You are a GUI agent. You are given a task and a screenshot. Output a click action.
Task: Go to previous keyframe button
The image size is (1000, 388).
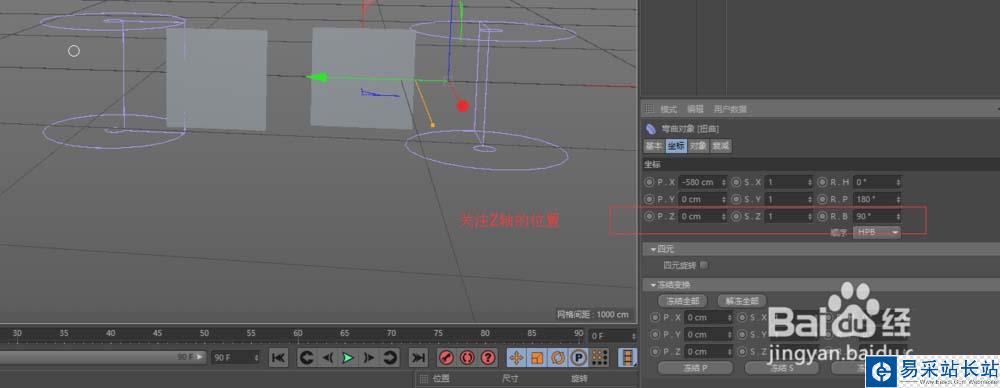click(306, 357)
